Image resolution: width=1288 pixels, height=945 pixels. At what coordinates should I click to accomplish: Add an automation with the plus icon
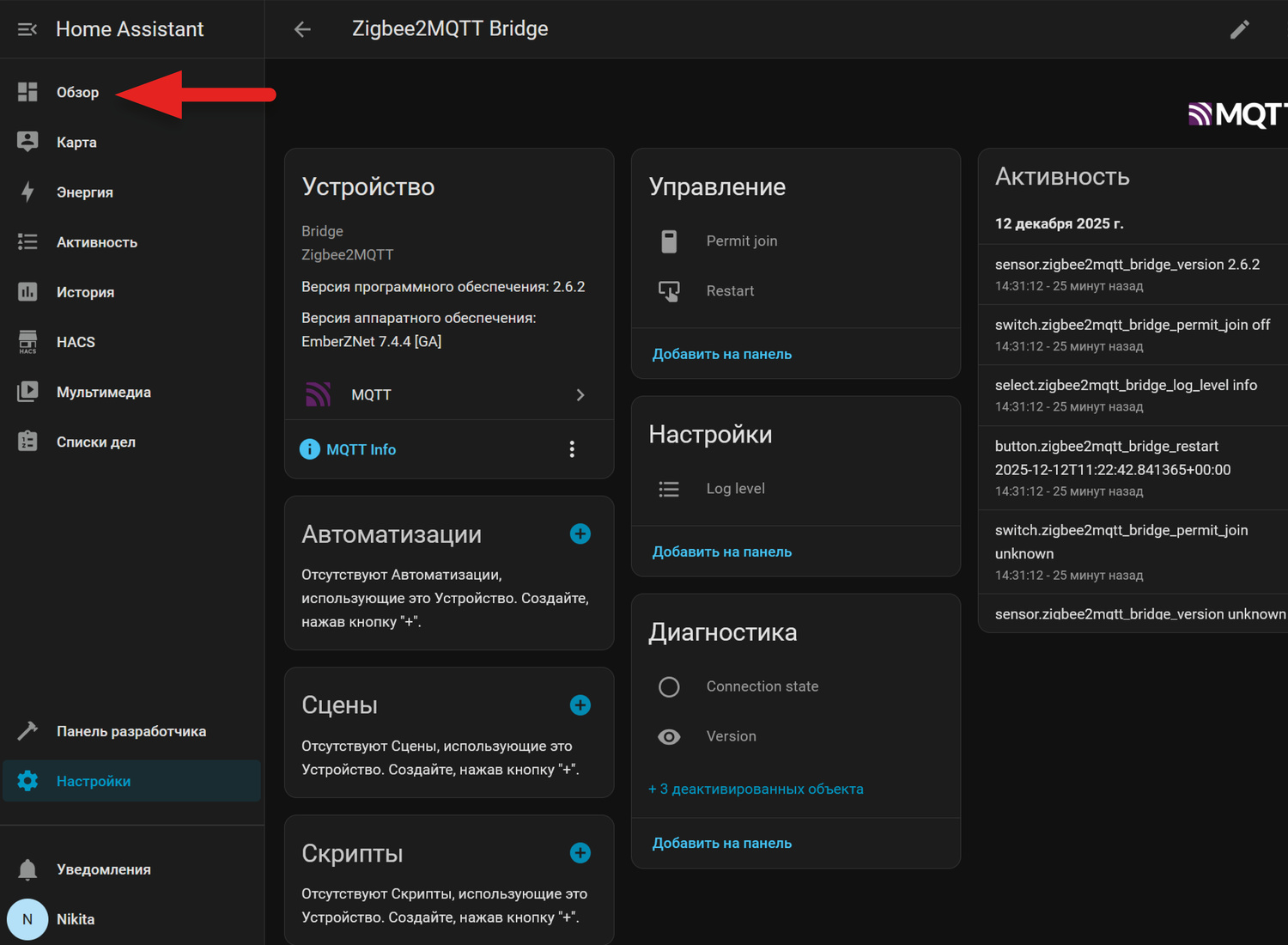point(580,533)
